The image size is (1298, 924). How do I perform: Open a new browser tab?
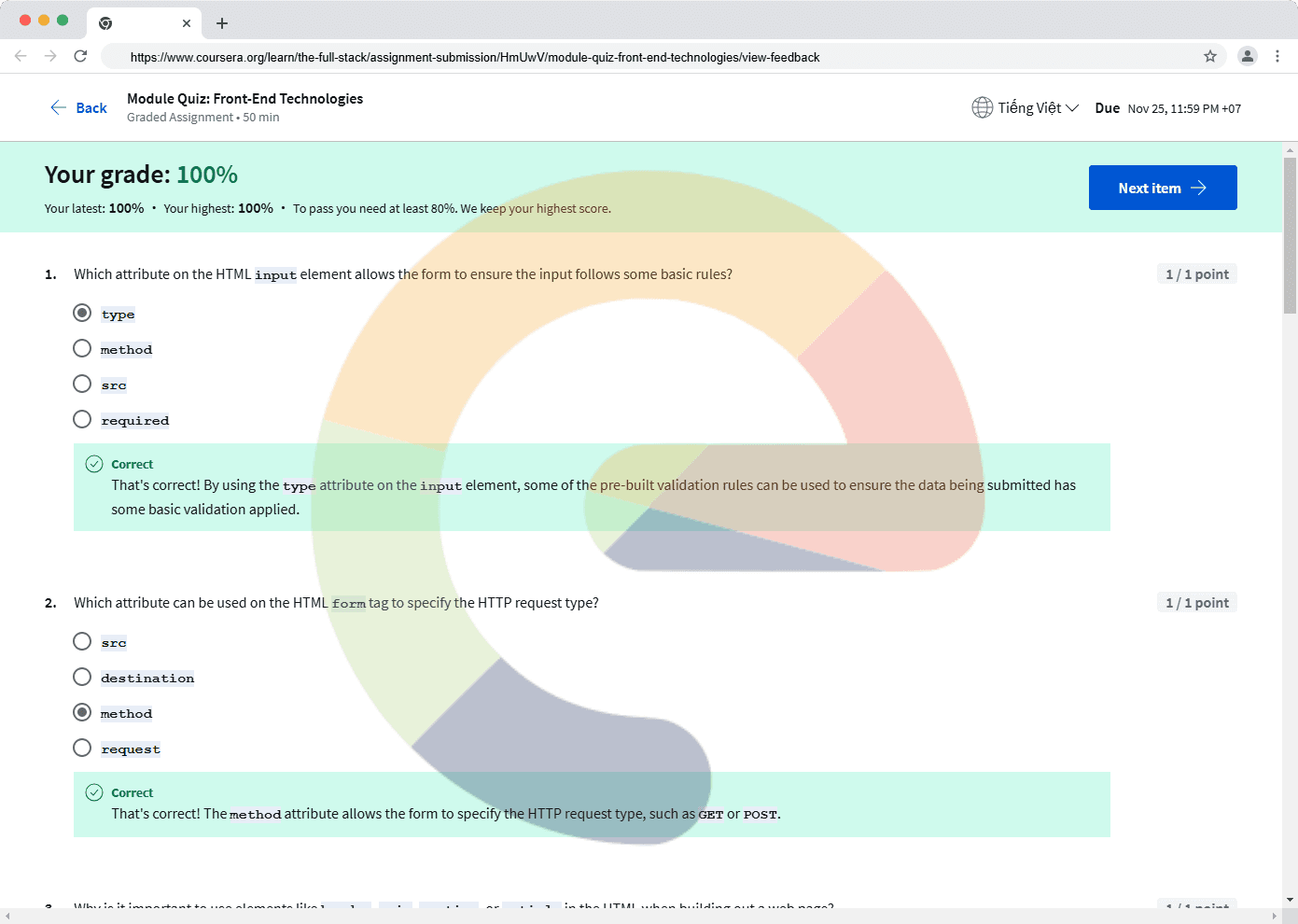click(222, 23)
